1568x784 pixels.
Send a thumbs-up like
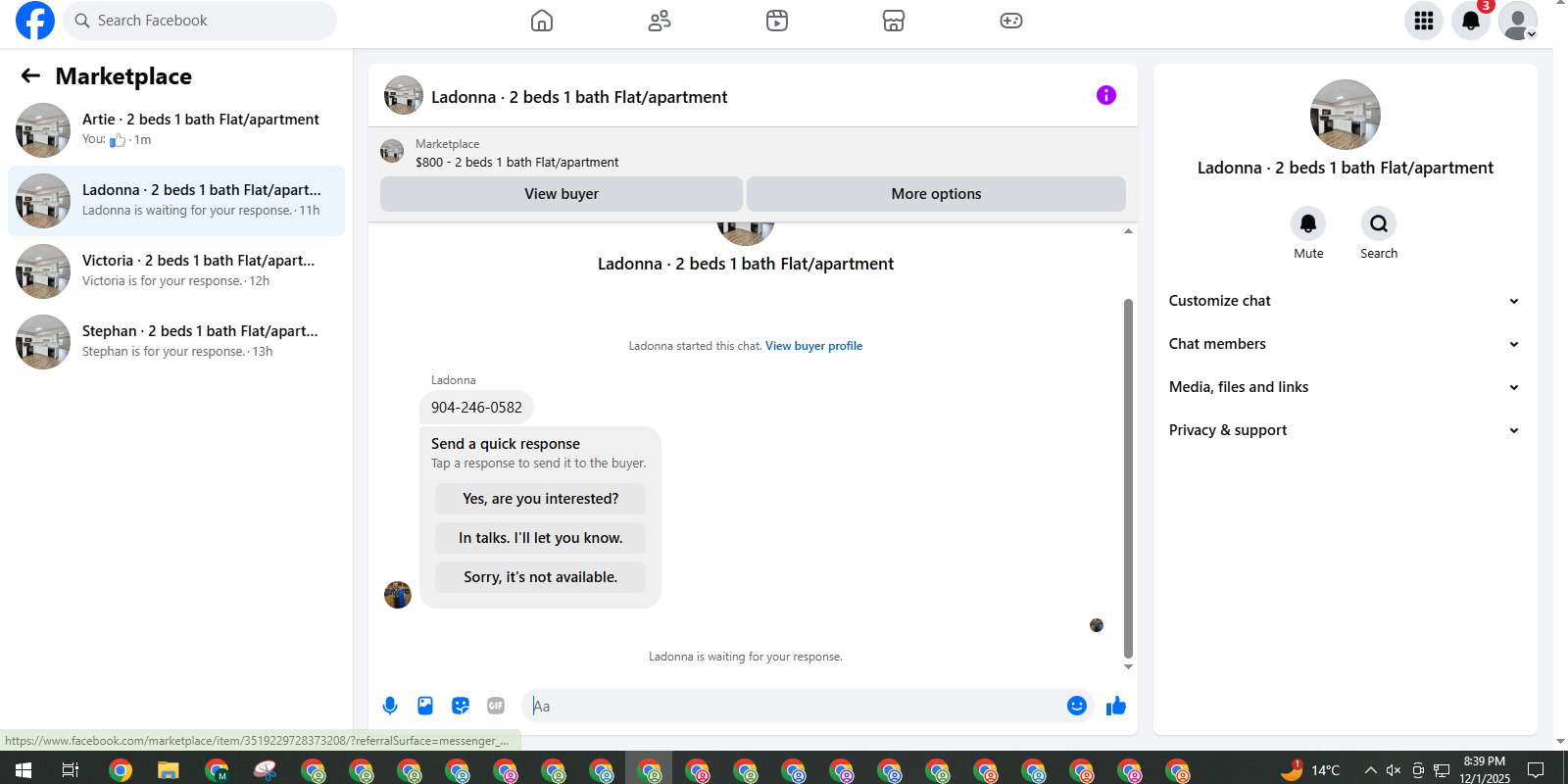point(1116,706)
